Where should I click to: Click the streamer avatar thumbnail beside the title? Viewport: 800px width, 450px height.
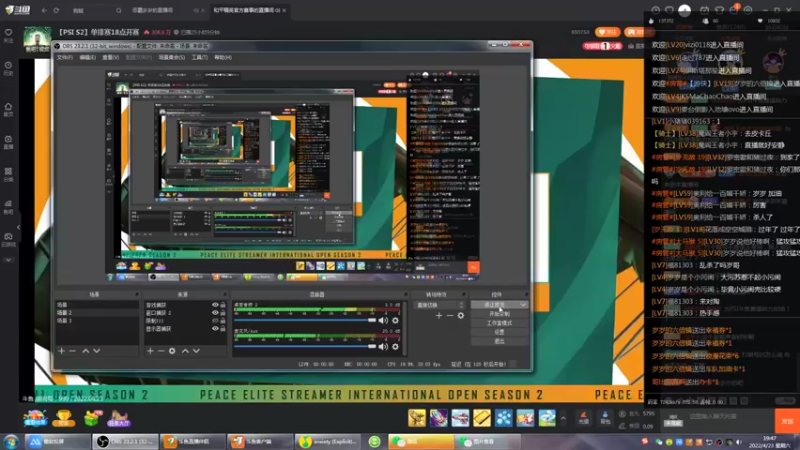tap(37, 38)
